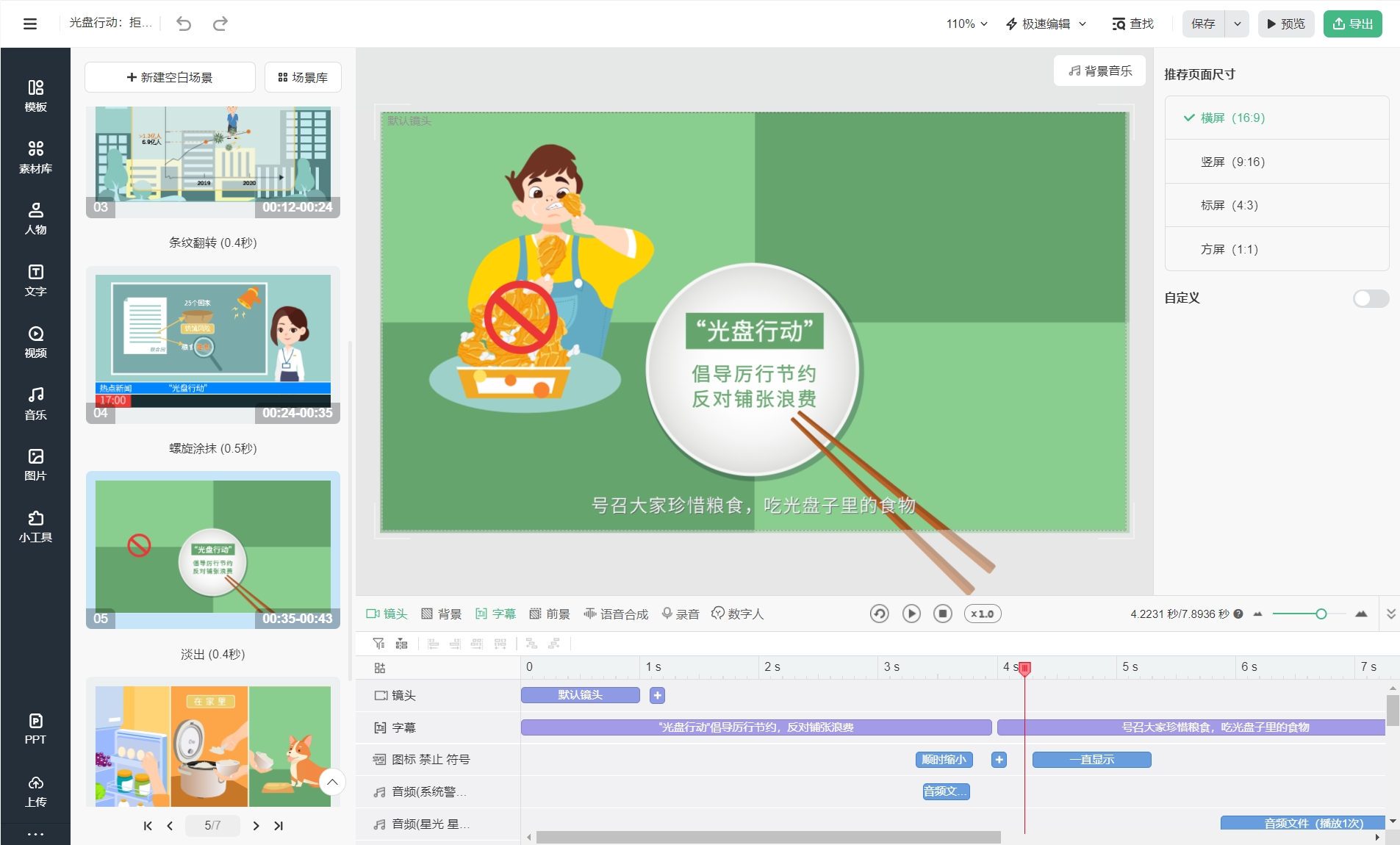Open the 人物 characters panel
1400x845 pixels.
pos(35,218)
